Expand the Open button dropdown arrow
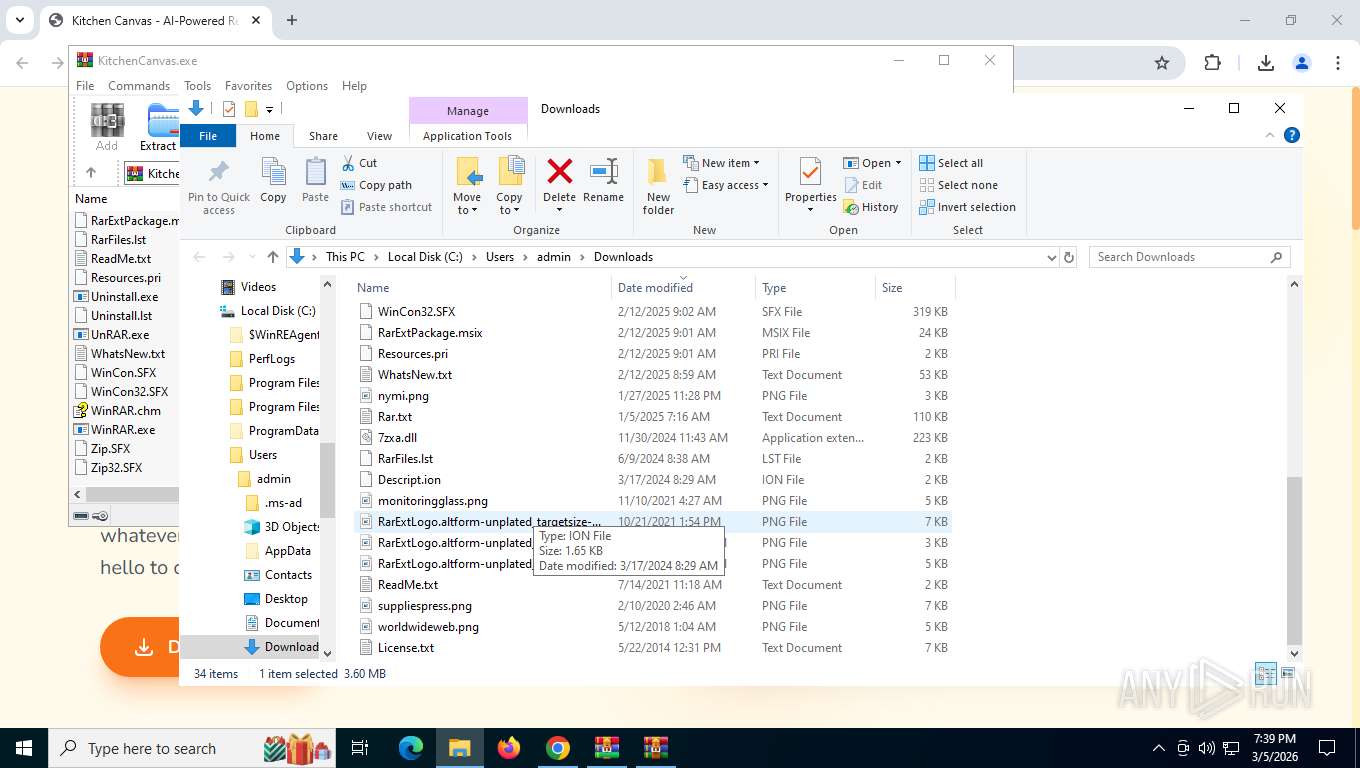 [x=898, y=163]
